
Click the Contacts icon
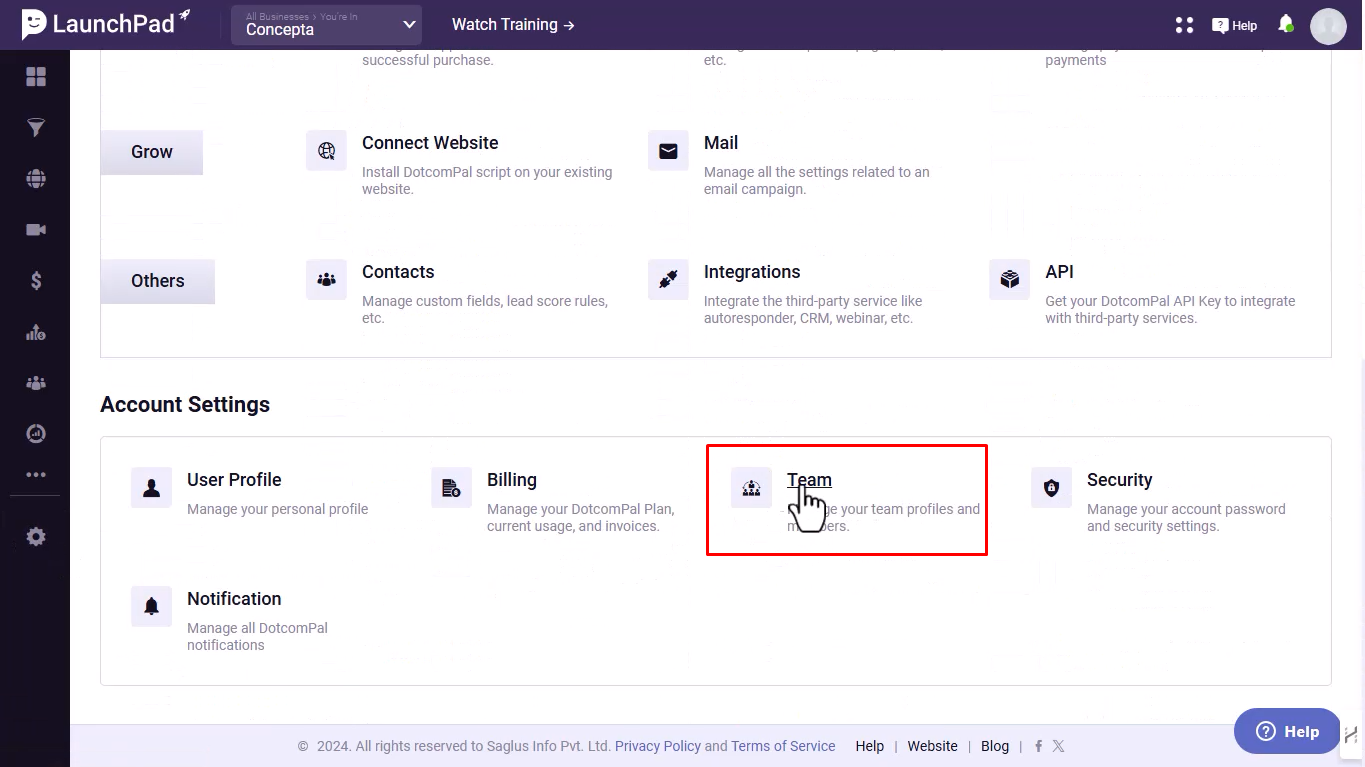click(x=326, y=280)
